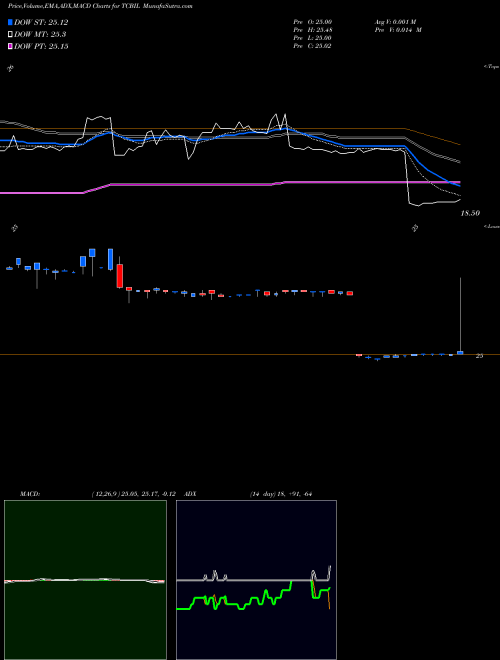Click the 'Avg V' average volume text

tap(396, 21)
